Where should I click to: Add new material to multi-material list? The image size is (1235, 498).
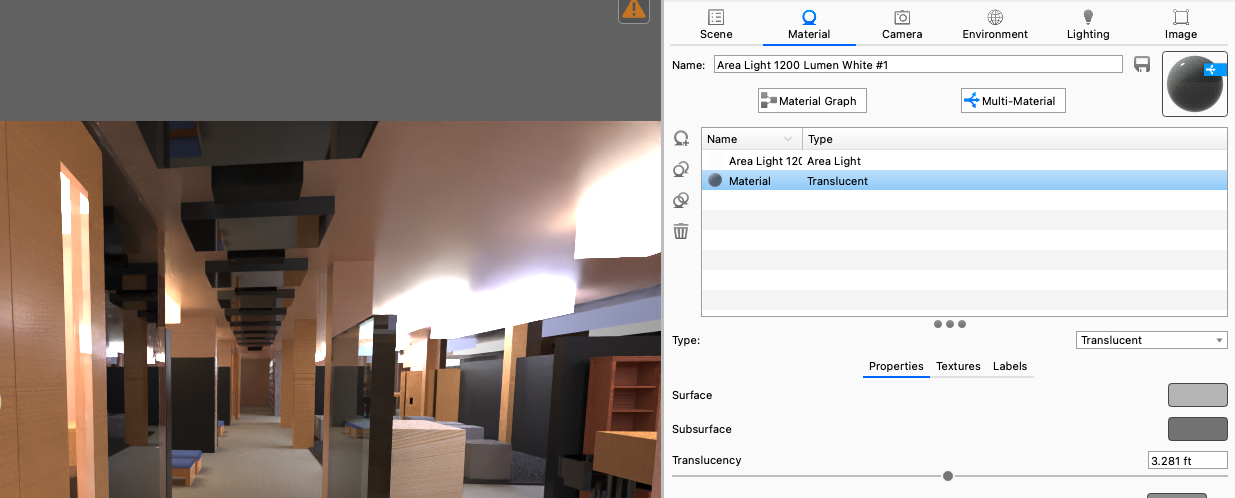(681, 139)
